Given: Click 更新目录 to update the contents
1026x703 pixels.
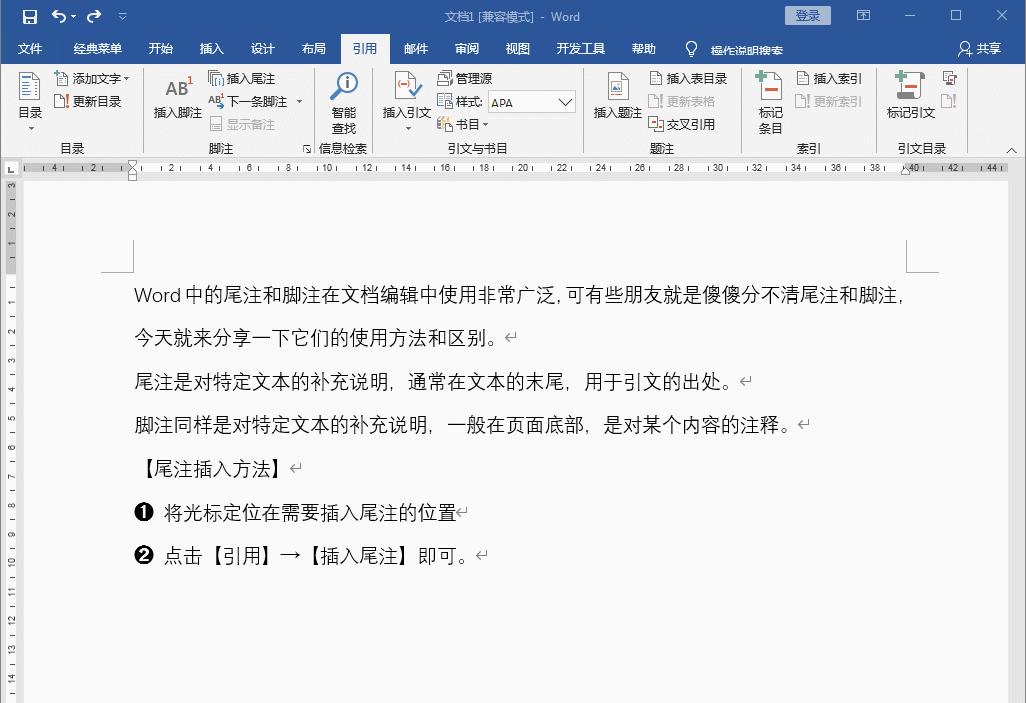Looking at the screenshot, I should 88,101.
